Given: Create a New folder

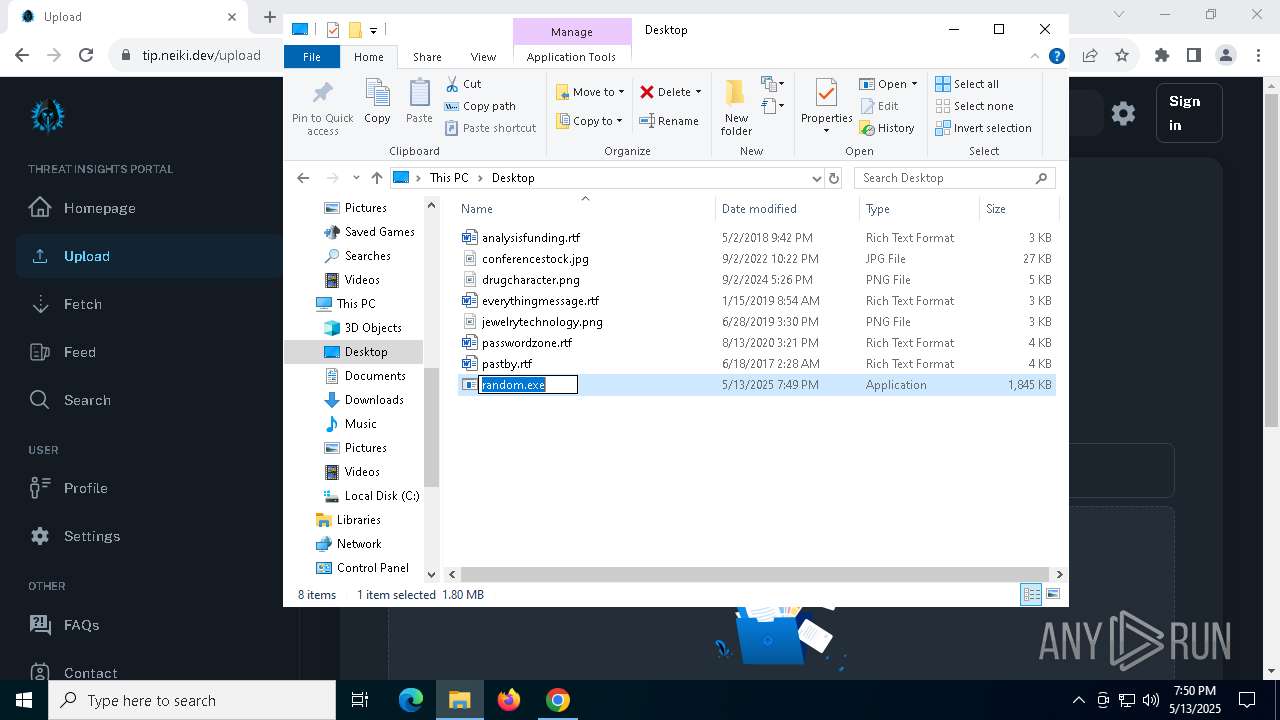Looking at the screenshot, I should coord(736,108).
